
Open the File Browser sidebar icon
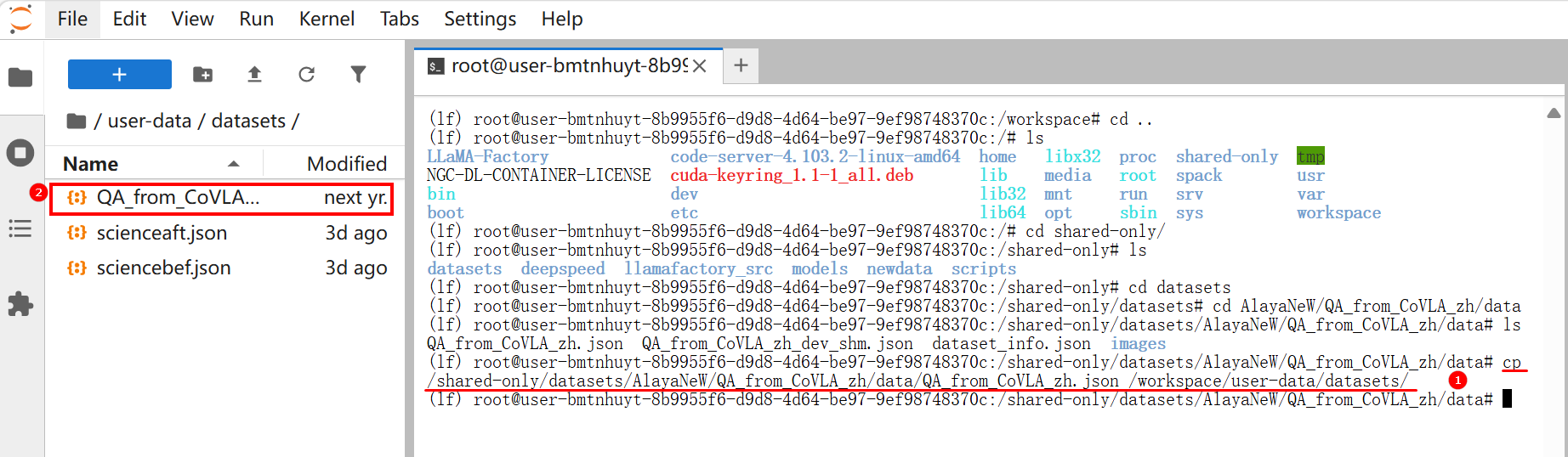click(x=20, y=77)
